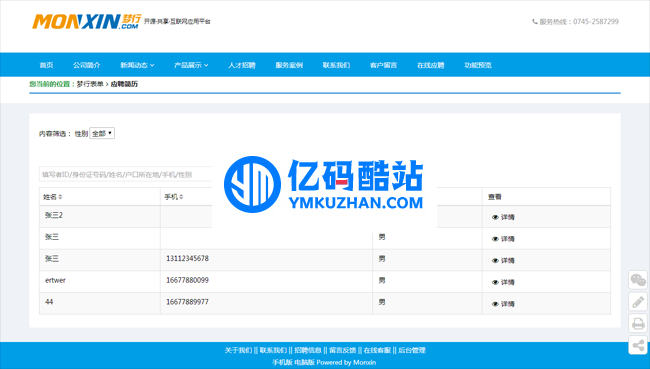Click 关于我们 footer link
Image resolution: width=650 pixels, height=369 pixels.
238,350
